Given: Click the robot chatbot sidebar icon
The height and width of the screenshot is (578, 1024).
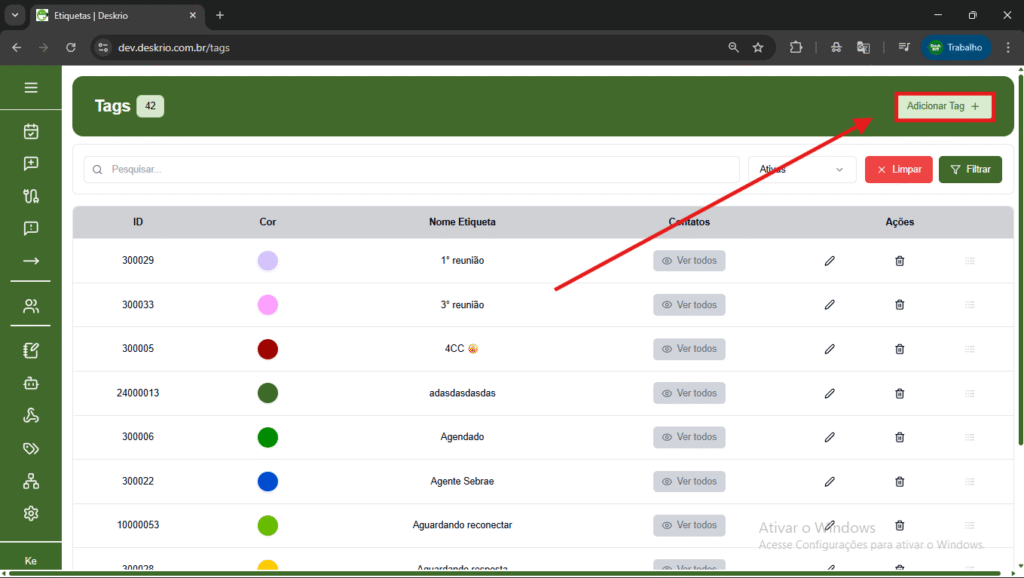Looking at the screenshot, I should click(31, 383).
